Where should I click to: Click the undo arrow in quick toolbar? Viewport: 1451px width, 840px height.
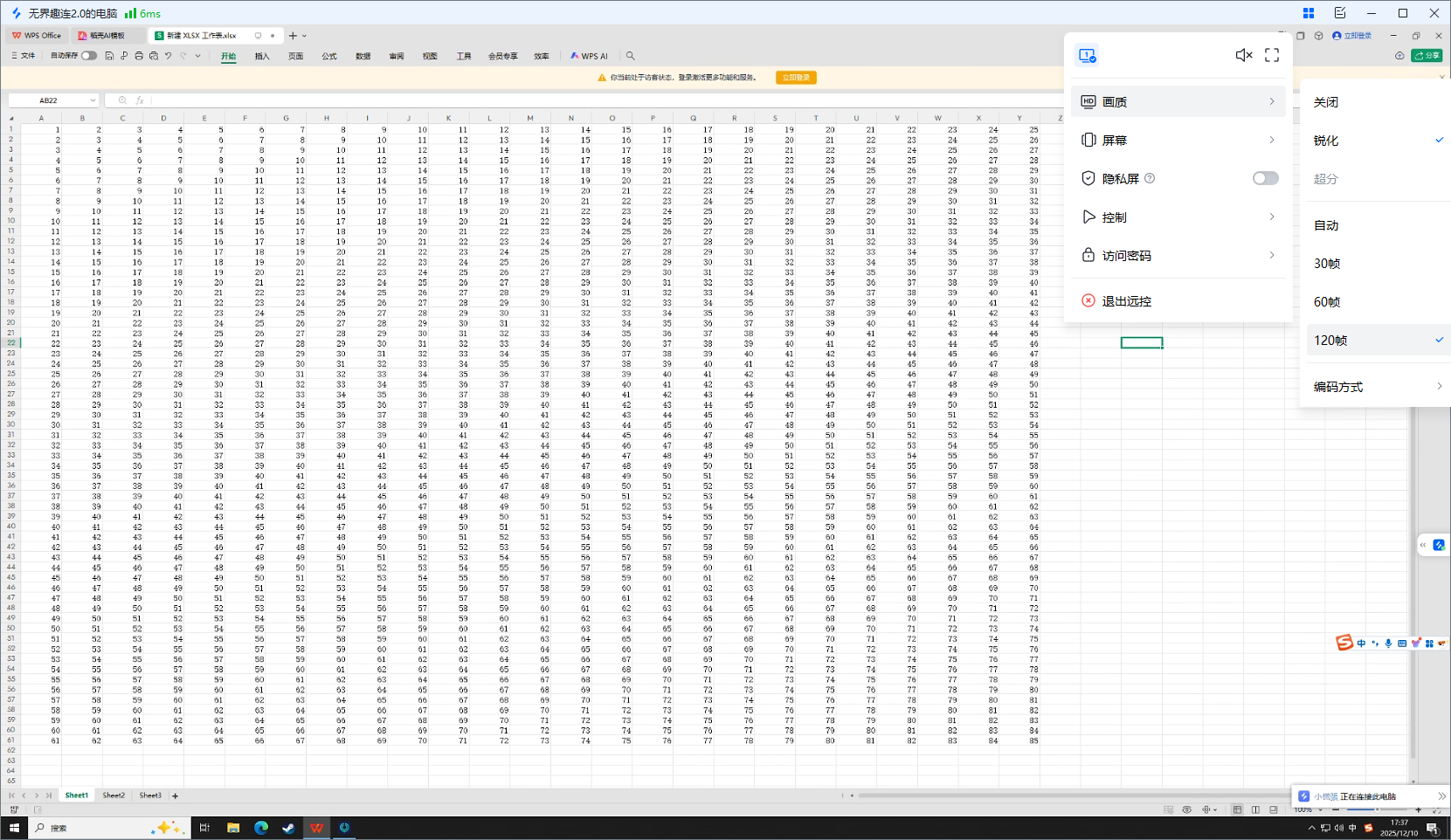pyautogui.click(x=169, y=56)
